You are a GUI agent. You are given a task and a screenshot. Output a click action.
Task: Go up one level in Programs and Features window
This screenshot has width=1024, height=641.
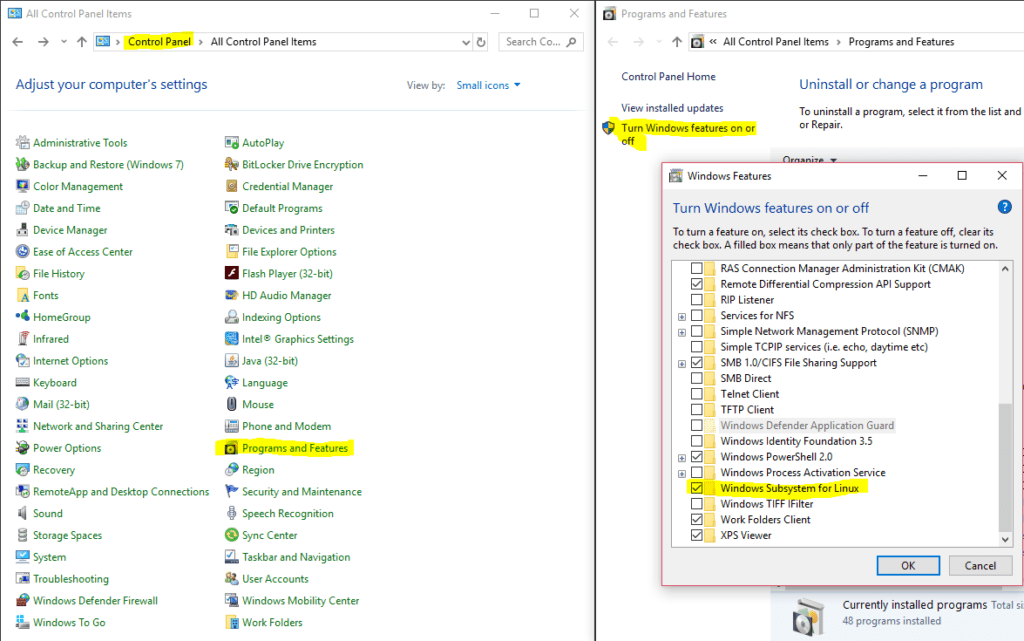[677, 42]
